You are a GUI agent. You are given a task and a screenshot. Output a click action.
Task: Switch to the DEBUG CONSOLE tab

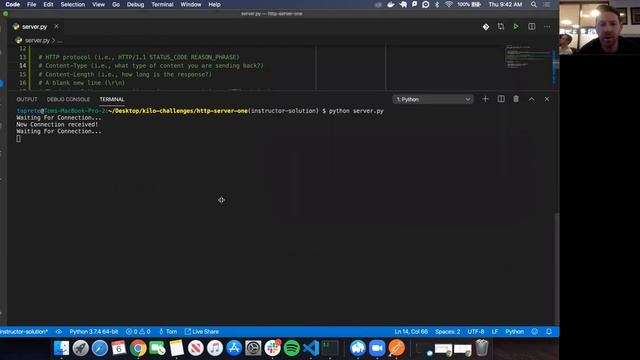68,99
